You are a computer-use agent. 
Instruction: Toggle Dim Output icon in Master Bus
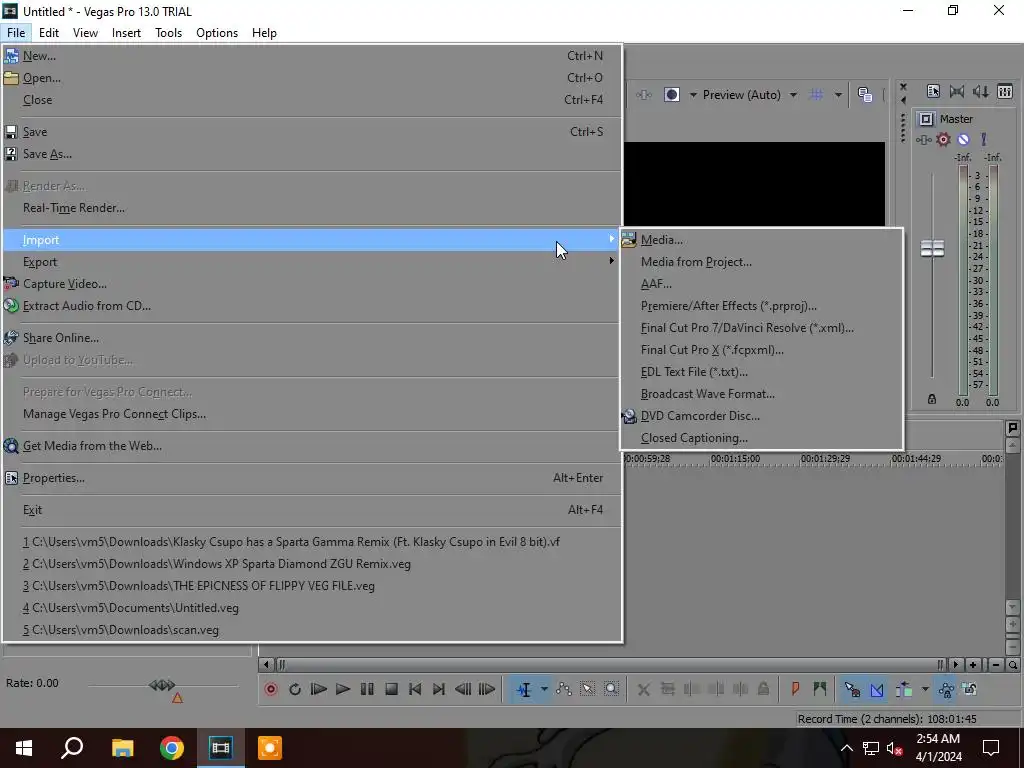[x=981, y=91]
